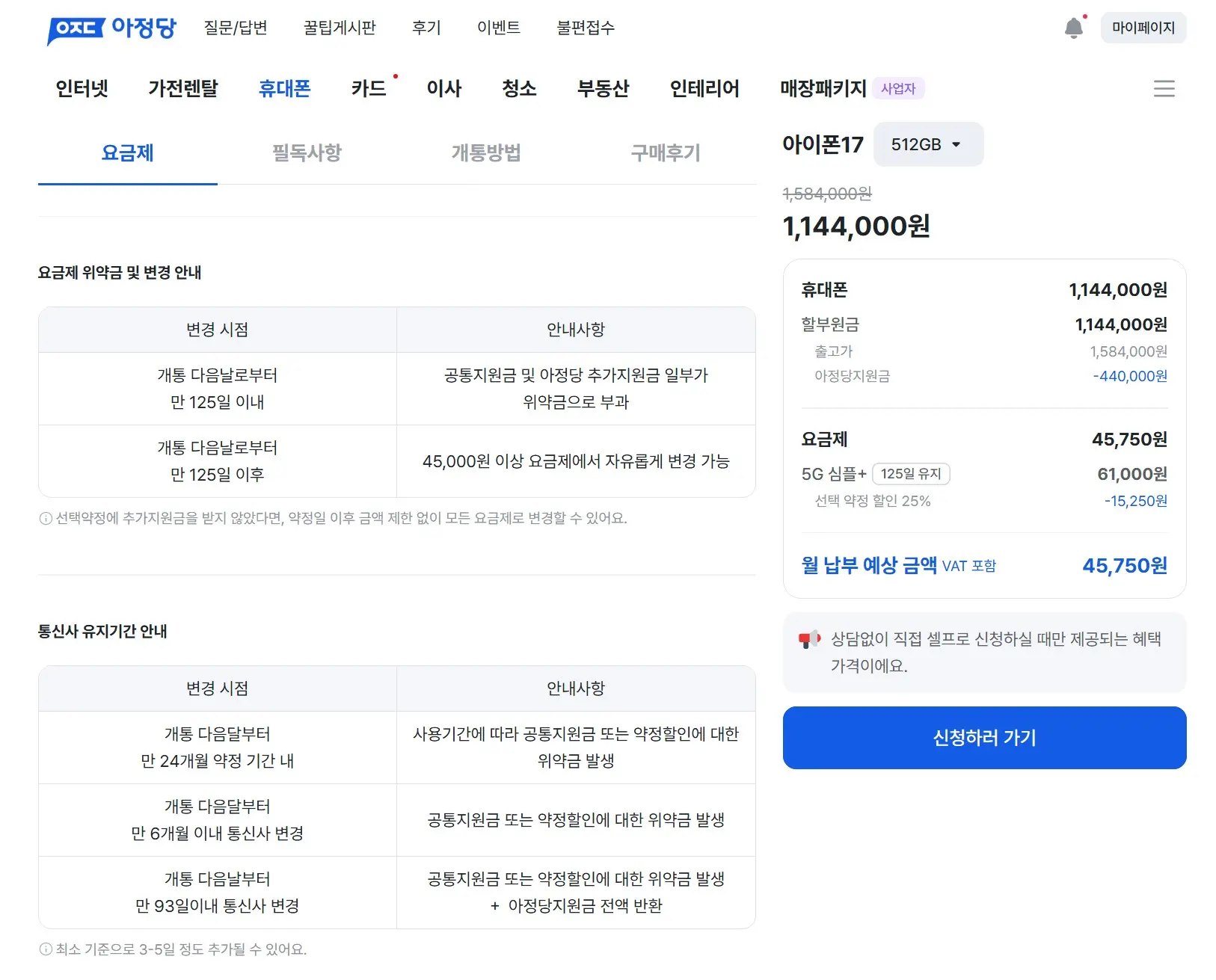Screen dimensions: 1216x980
Task: Open the 이벤트 page
Action: (499, 28)
